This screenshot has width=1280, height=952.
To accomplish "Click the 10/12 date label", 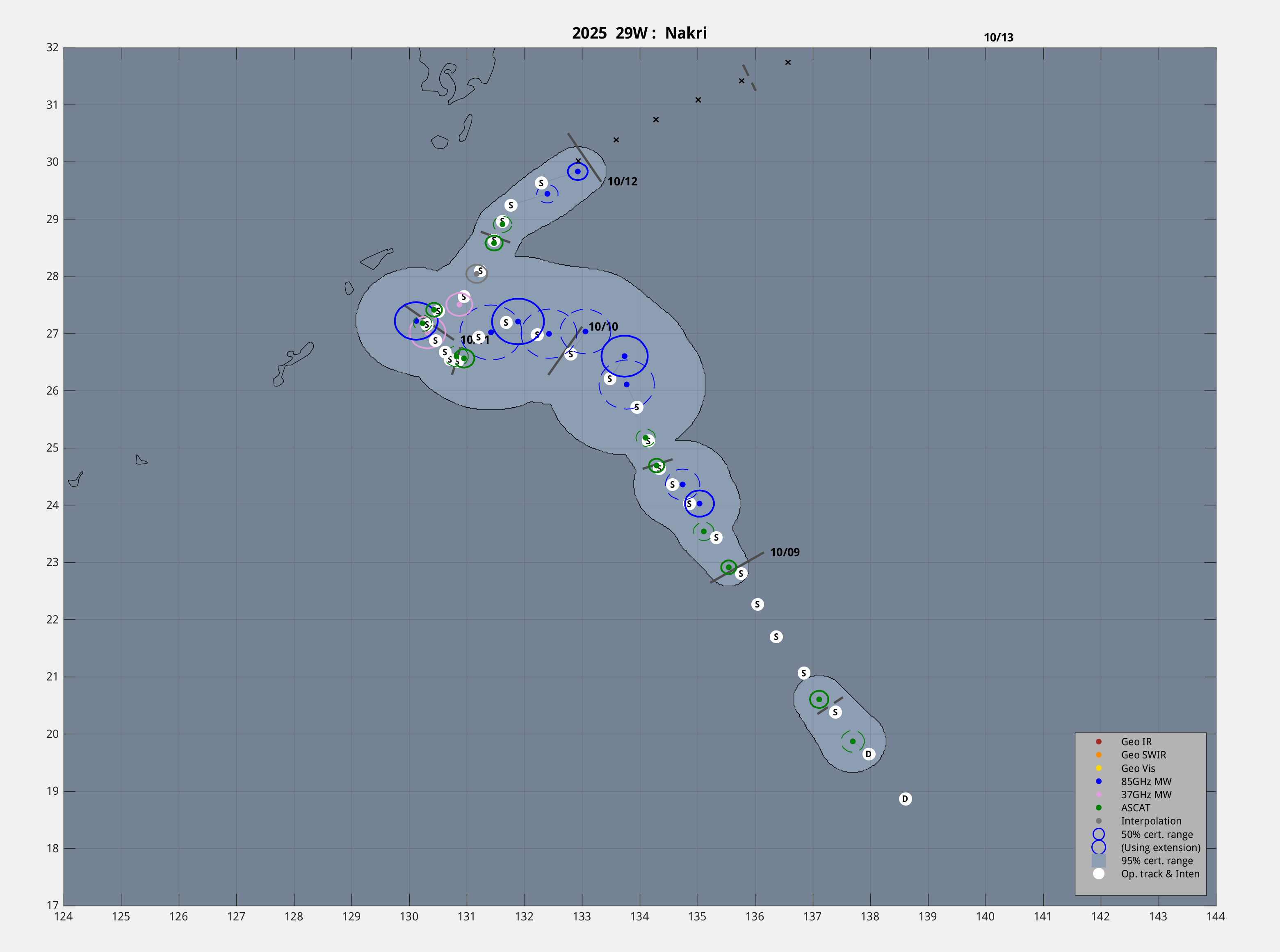I will pos(622,182).
